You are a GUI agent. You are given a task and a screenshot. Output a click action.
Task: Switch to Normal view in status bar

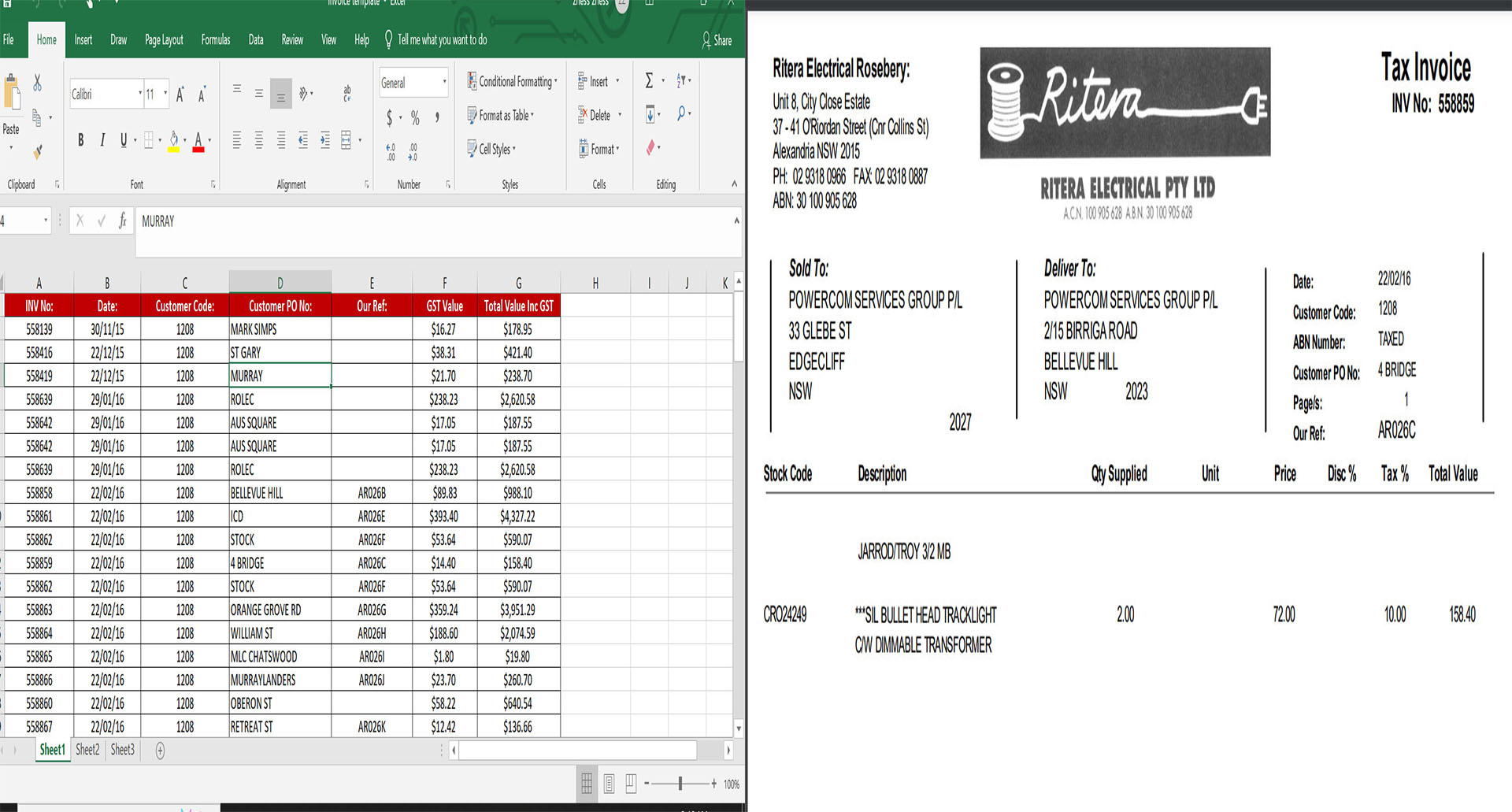[x=587, y=784]
